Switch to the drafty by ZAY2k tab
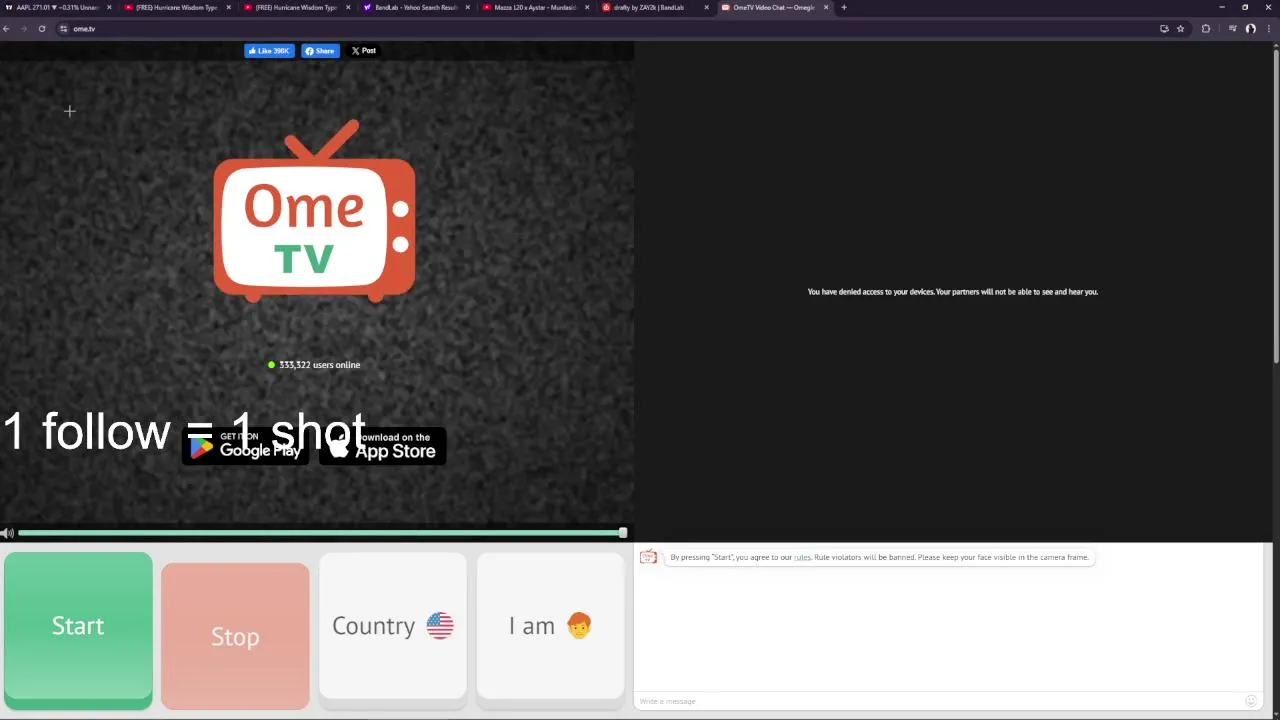The height and width of the screenshot is (720, 1280). point(655,7)
